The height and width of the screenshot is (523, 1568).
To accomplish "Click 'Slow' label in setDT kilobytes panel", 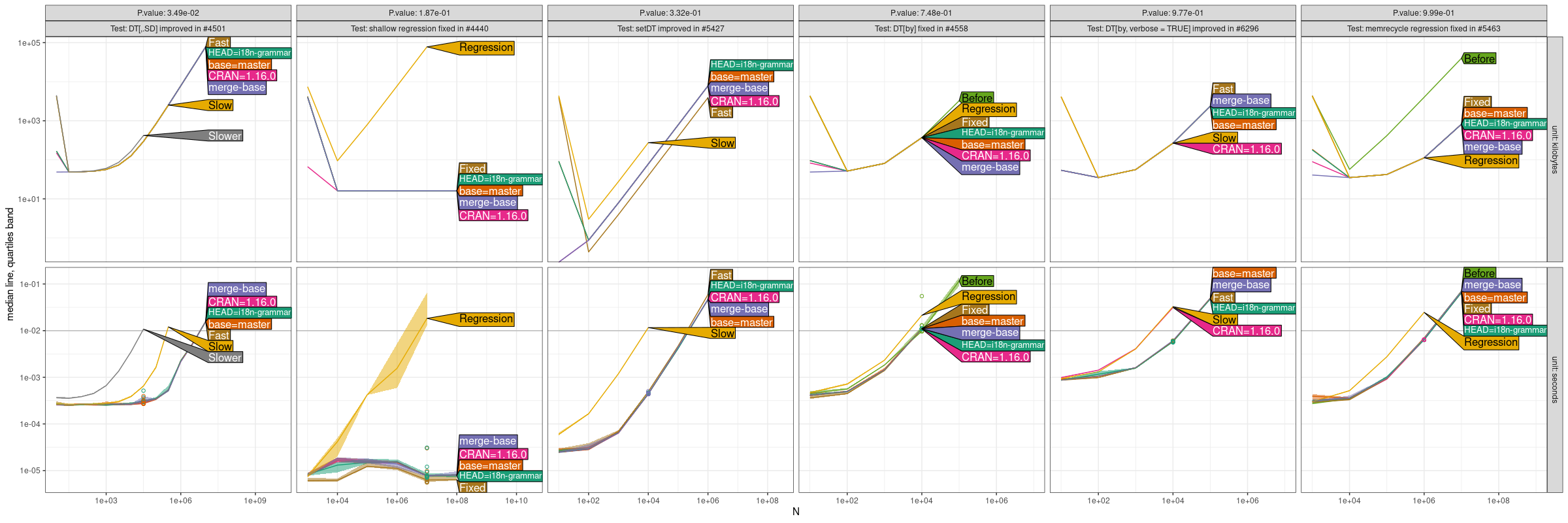I will tap(723, 143).
